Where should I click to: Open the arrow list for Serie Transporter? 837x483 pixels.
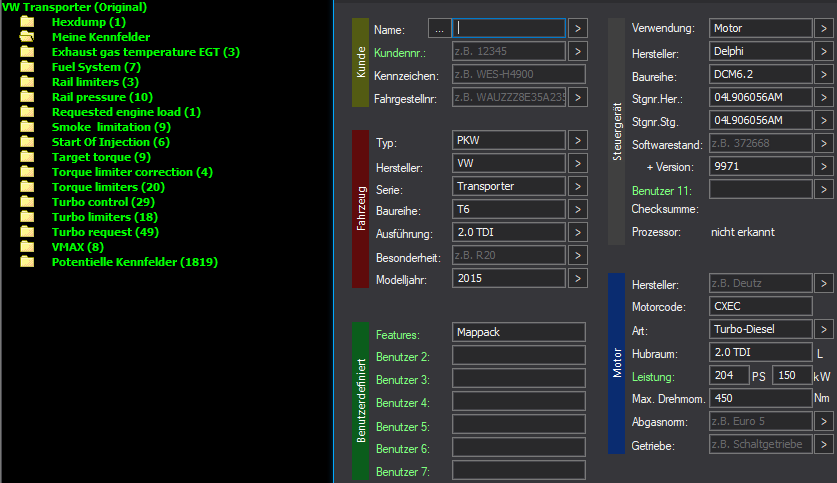pyautogui.click(x=578, y=186)
